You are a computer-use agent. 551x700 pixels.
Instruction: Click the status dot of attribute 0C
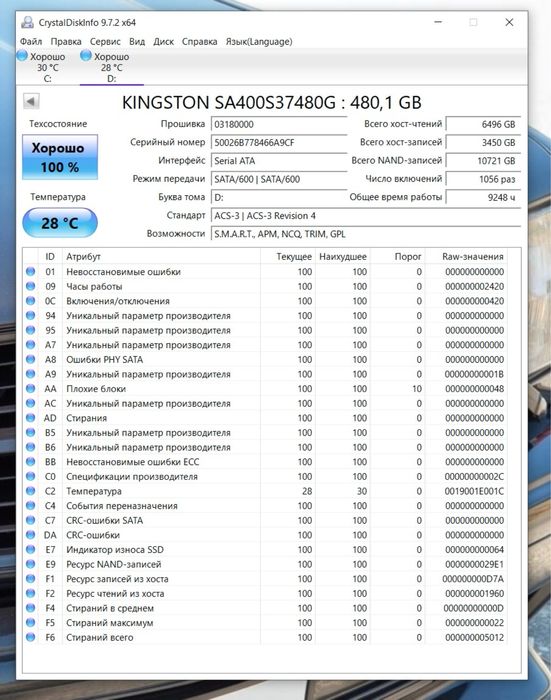tap(30, 301)
